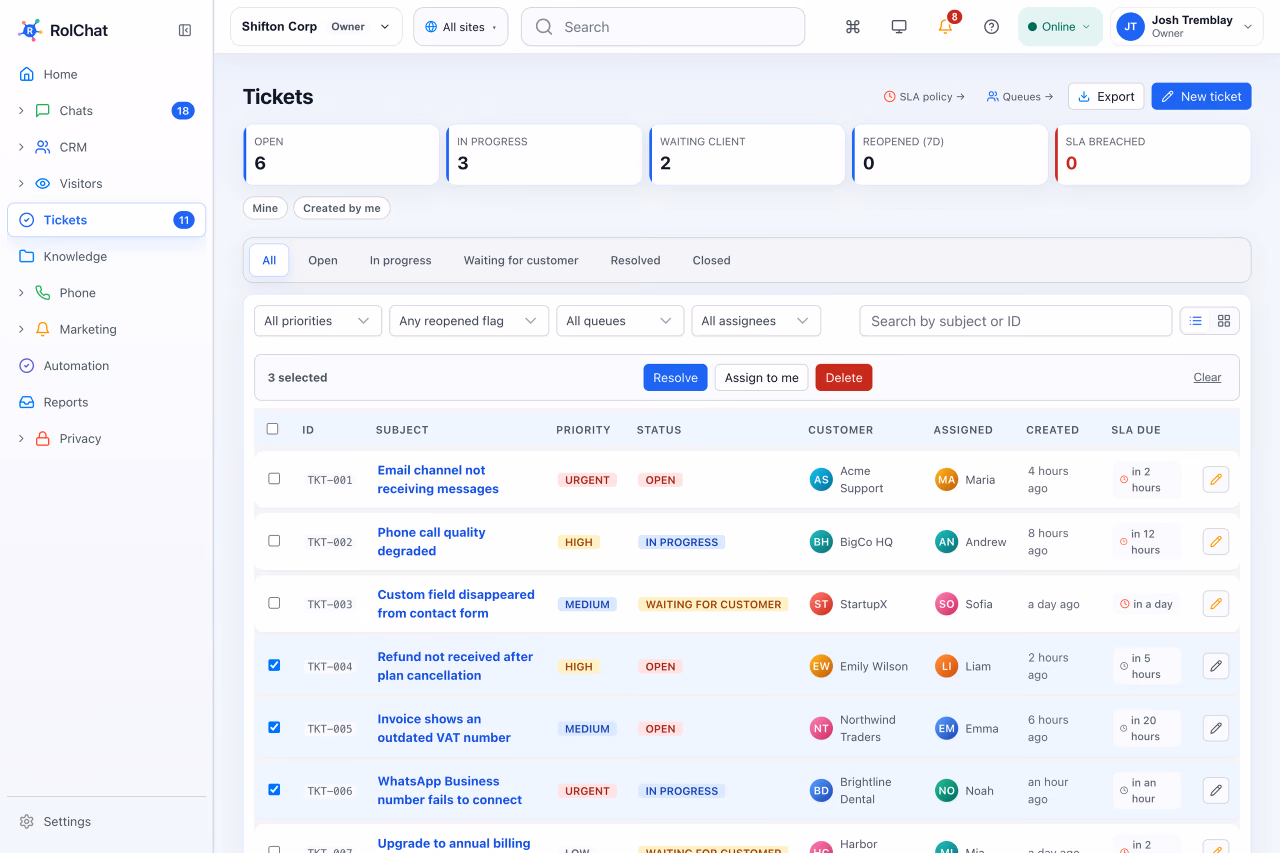
Task: Edit ticket TKT-003 pencil icon
Action: pos(1216,604)
